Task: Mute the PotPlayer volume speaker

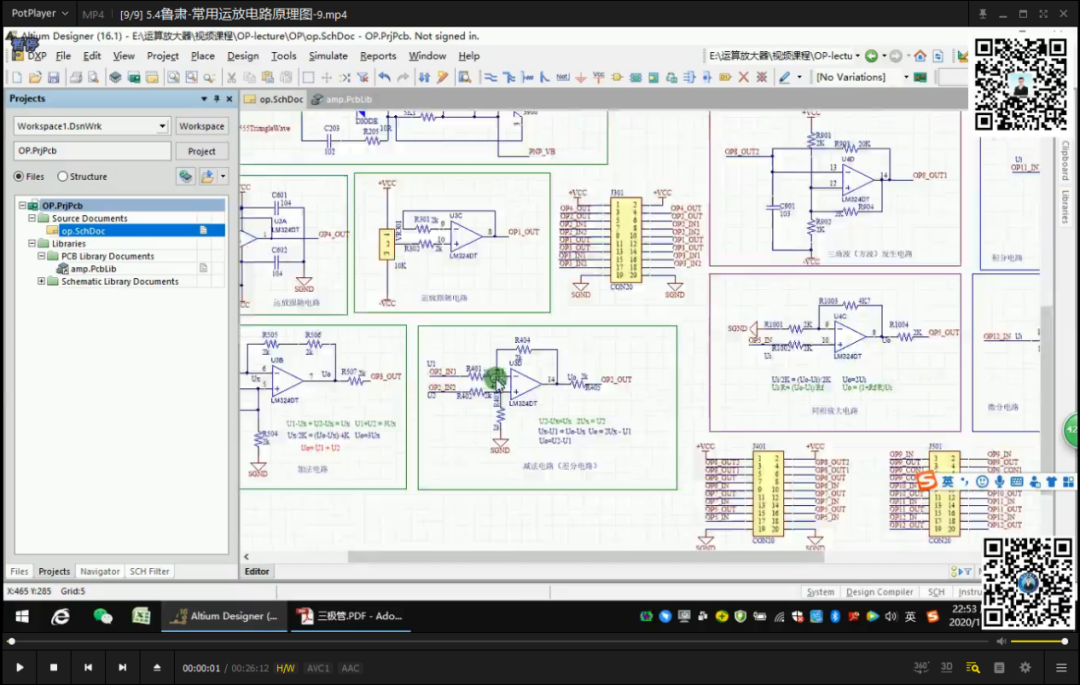Action: (1001, 641)
